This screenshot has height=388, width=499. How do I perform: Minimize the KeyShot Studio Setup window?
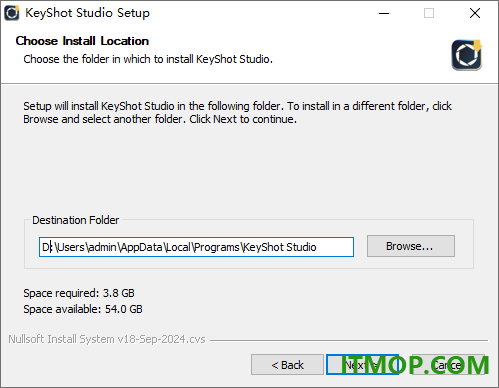[384, 13]
